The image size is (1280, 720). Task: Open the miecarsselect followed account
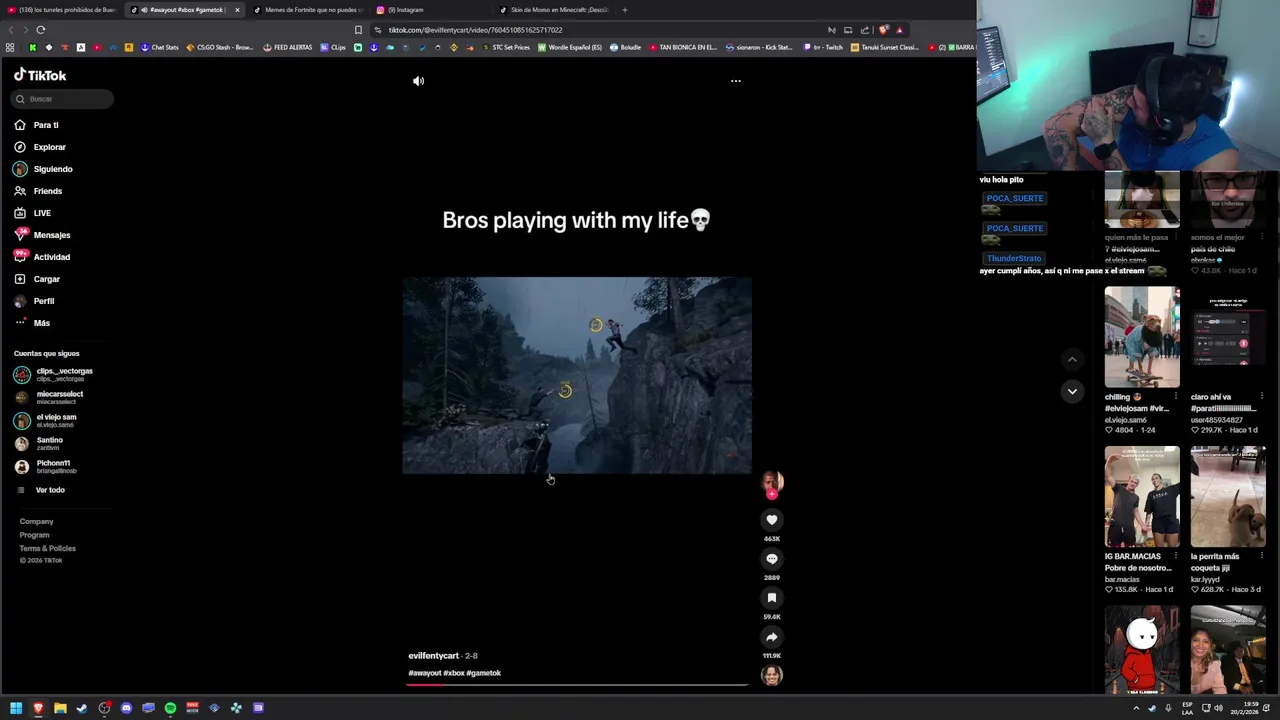click(60, 398)
